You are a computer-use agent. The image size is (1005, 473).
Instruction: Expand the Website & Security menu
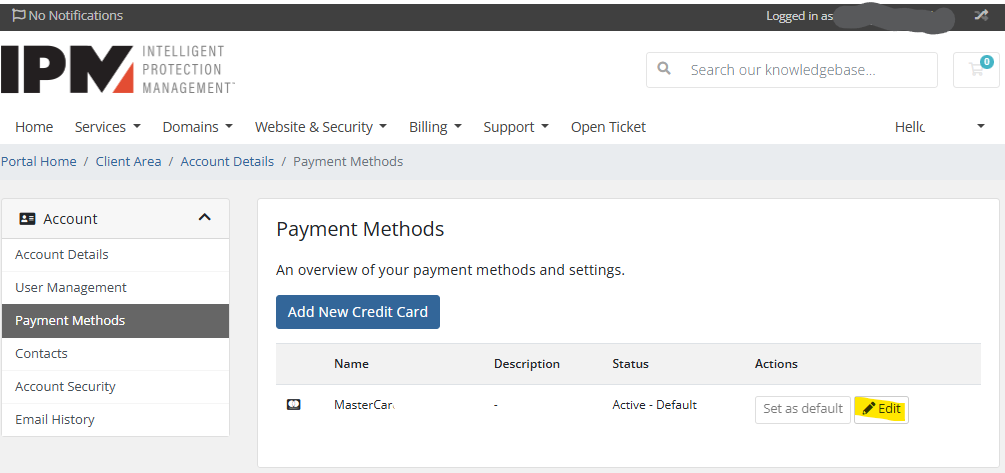point(320,127)
